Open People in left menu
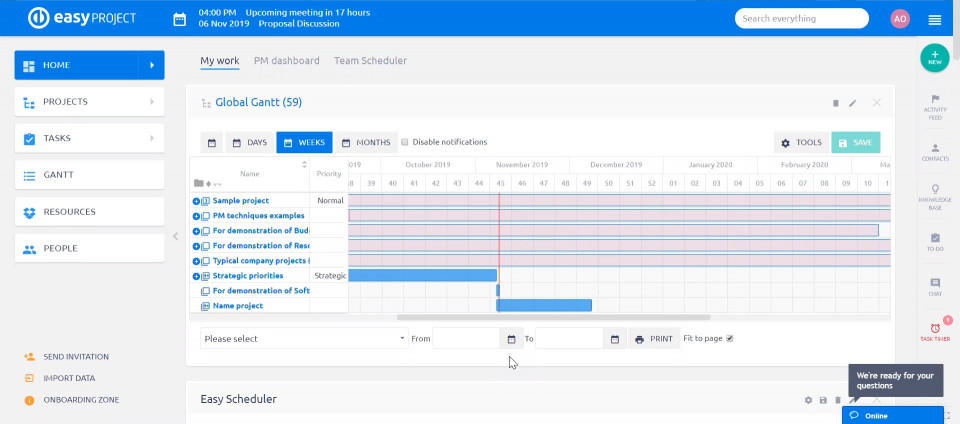 (89, 248)
